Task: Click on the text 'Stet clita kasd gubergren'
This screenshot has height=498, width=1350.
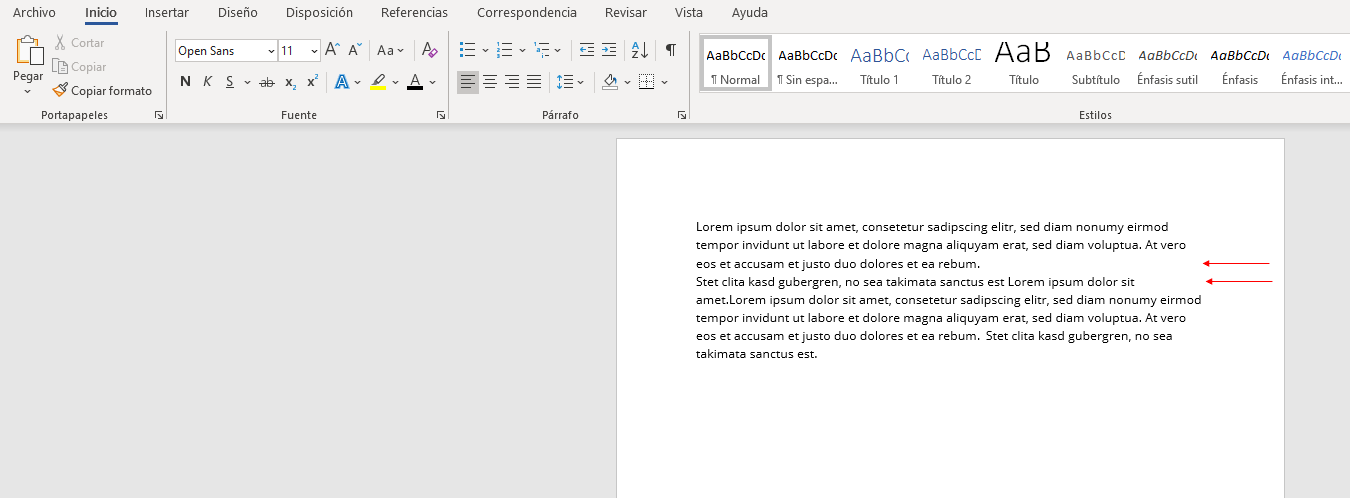Action: point(768,282)
